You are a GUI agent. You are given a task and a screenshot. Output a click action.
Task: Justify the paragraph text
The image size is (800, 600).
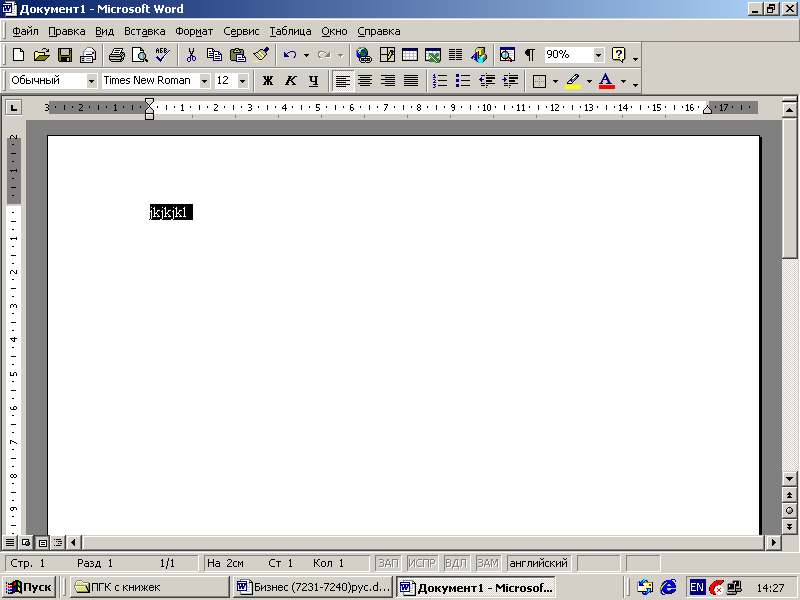[x=411, y=81]
